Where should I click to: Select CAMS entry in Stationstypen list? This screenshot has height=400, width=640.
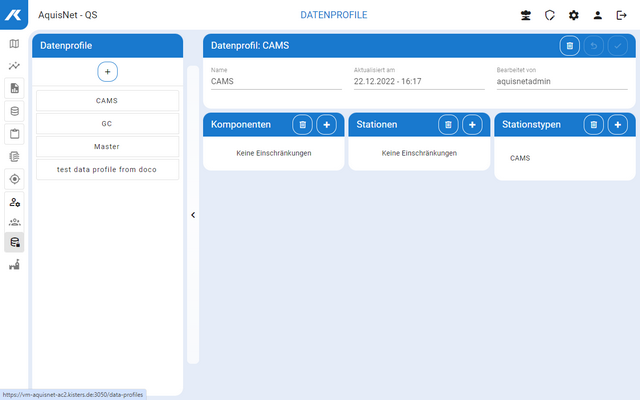(x=521, y=158)
